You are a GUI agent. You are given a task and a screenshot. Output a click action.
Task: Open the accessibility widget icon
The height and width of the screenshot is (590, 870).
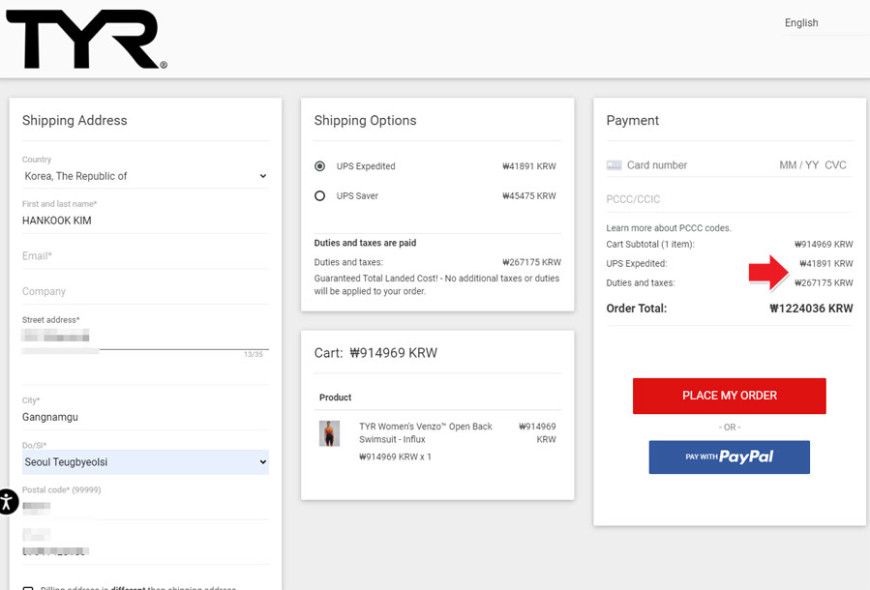coord(7,502)
